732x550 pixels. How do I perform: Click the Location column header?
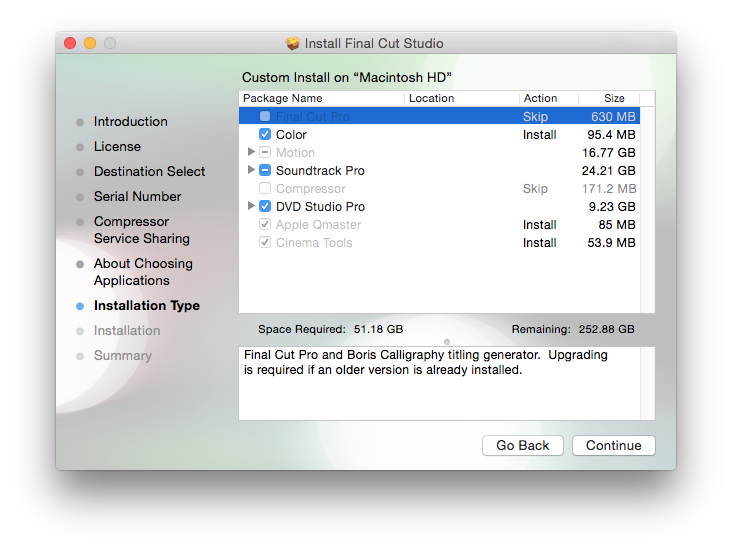click(462, 98)
